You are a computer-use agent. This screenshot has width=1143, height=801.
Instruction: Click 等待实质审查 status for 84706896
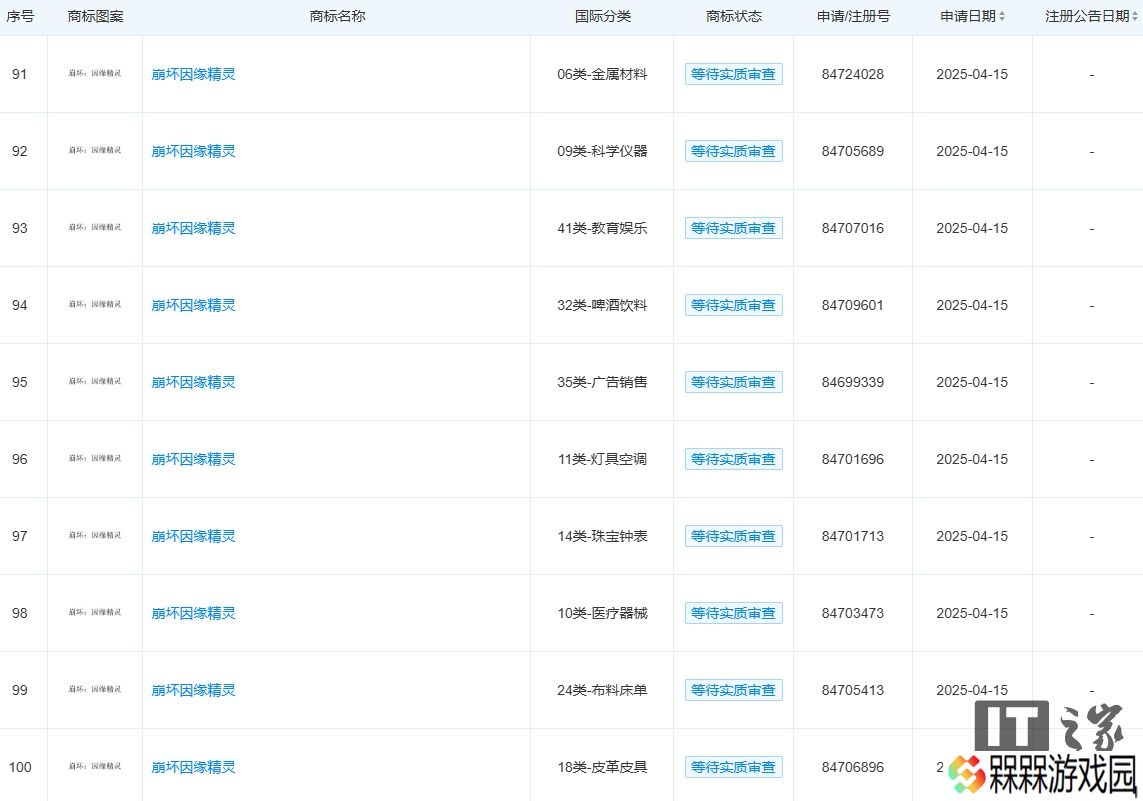coord(733,767)
